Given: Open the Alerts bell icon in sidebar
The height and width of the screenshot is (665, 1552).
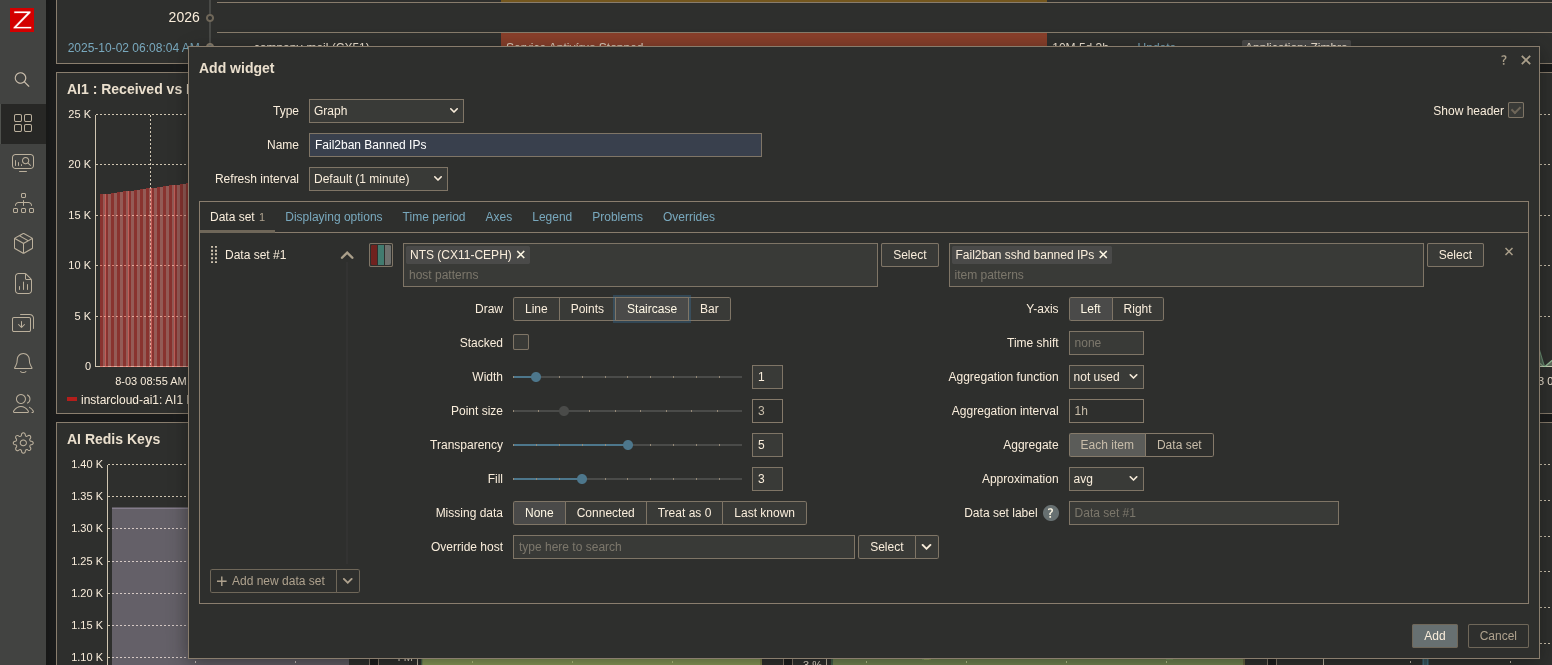Looking at the screenshot, I should [x=23, y=363].
